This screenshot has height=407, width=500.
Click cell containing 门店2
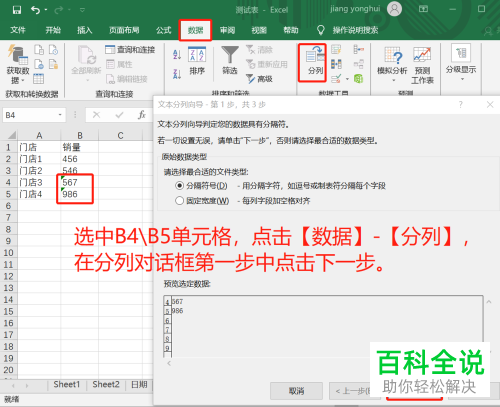39,170
